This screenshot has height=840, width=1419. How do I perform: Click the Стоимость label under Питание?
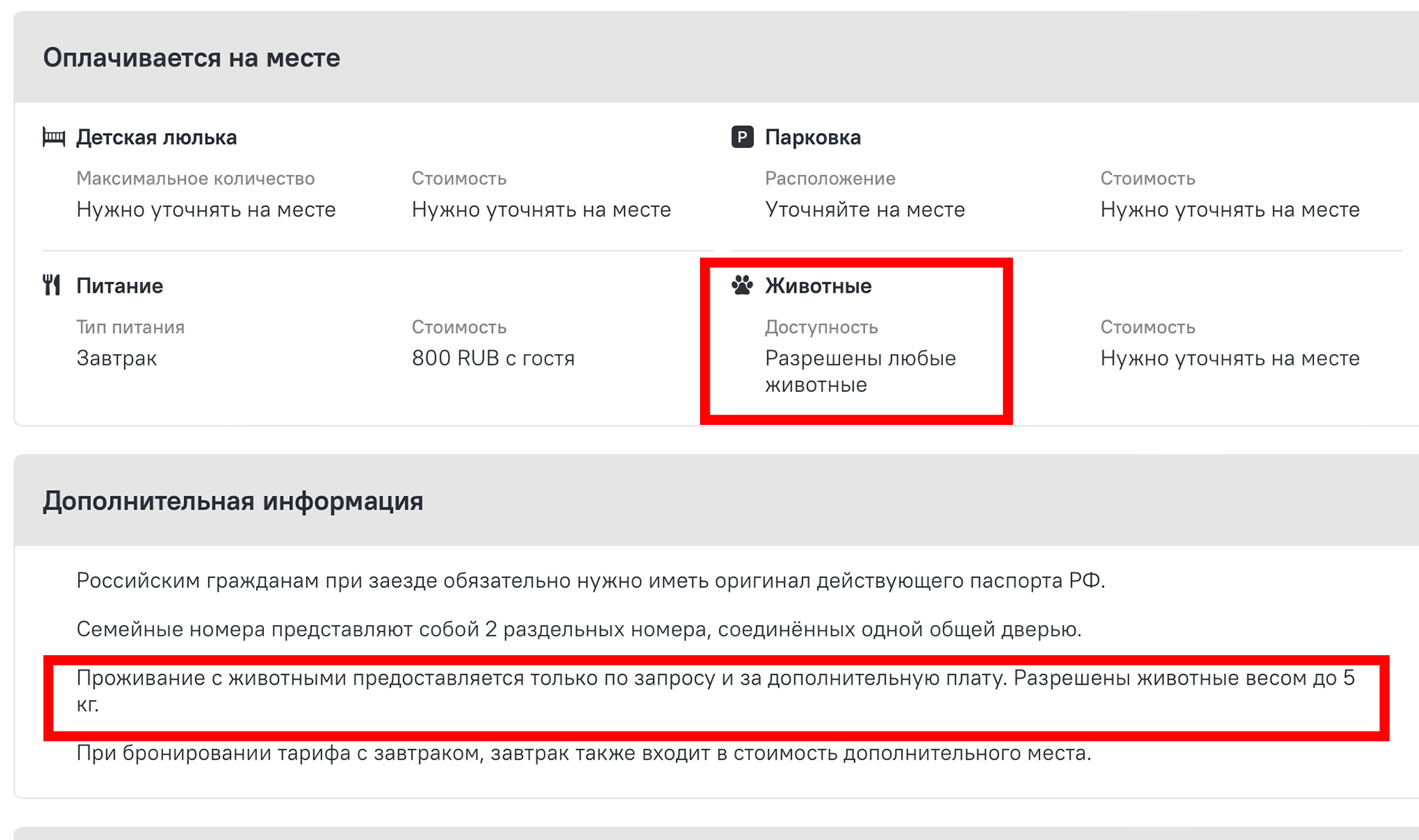point(459,327)
